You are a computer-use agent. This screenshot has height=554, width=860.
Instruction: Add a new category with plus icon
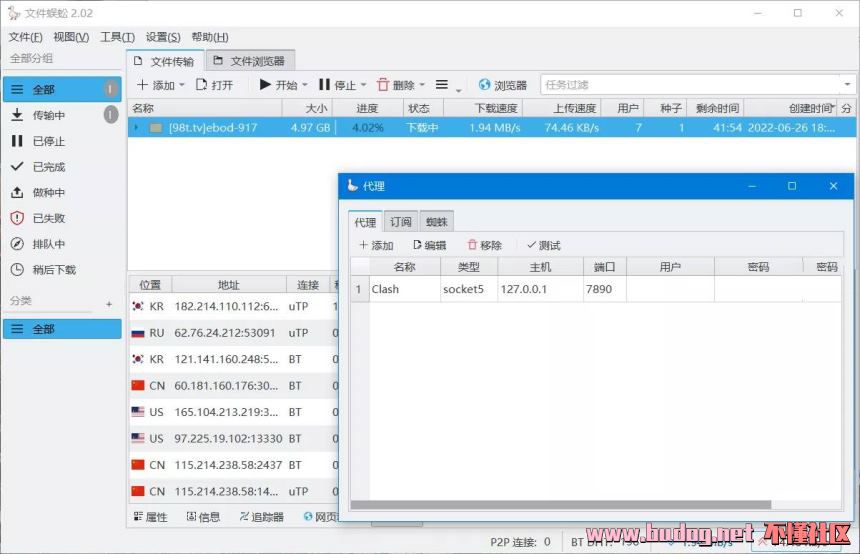tap(110, 303)
